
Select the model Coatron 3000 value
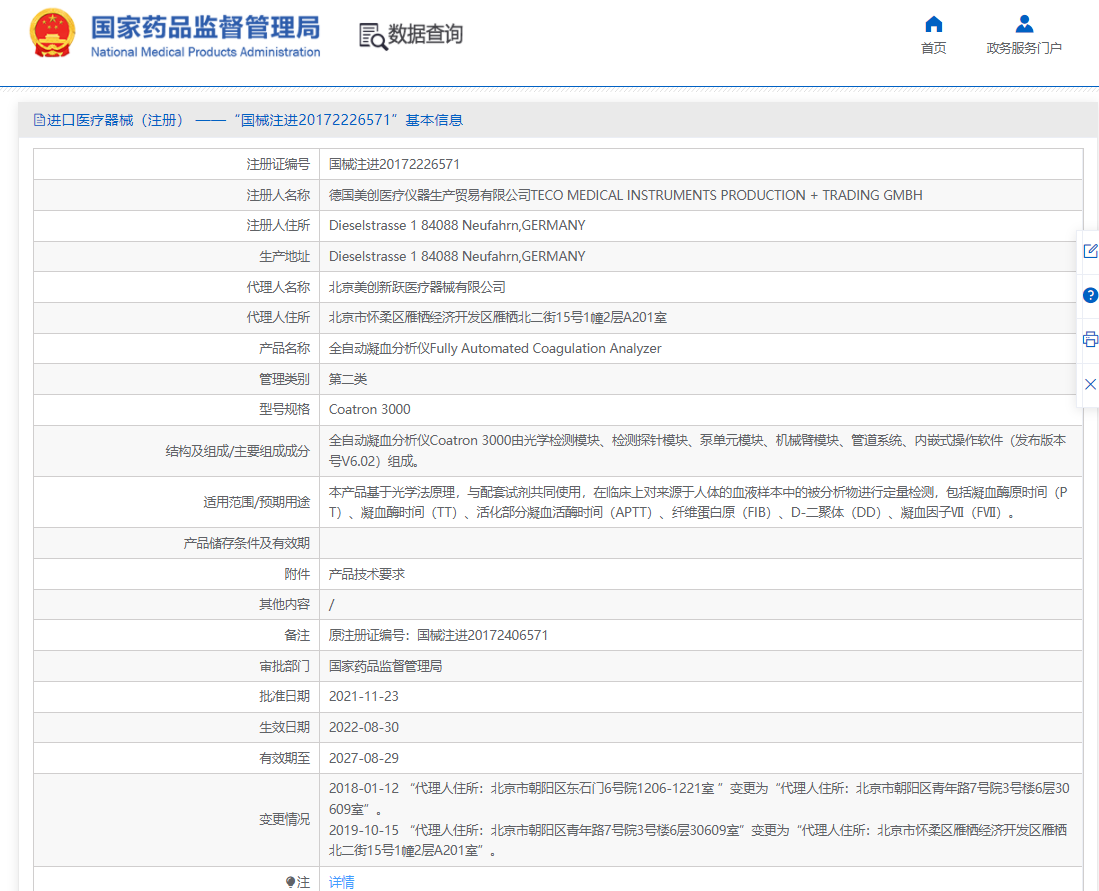[369, 409]
